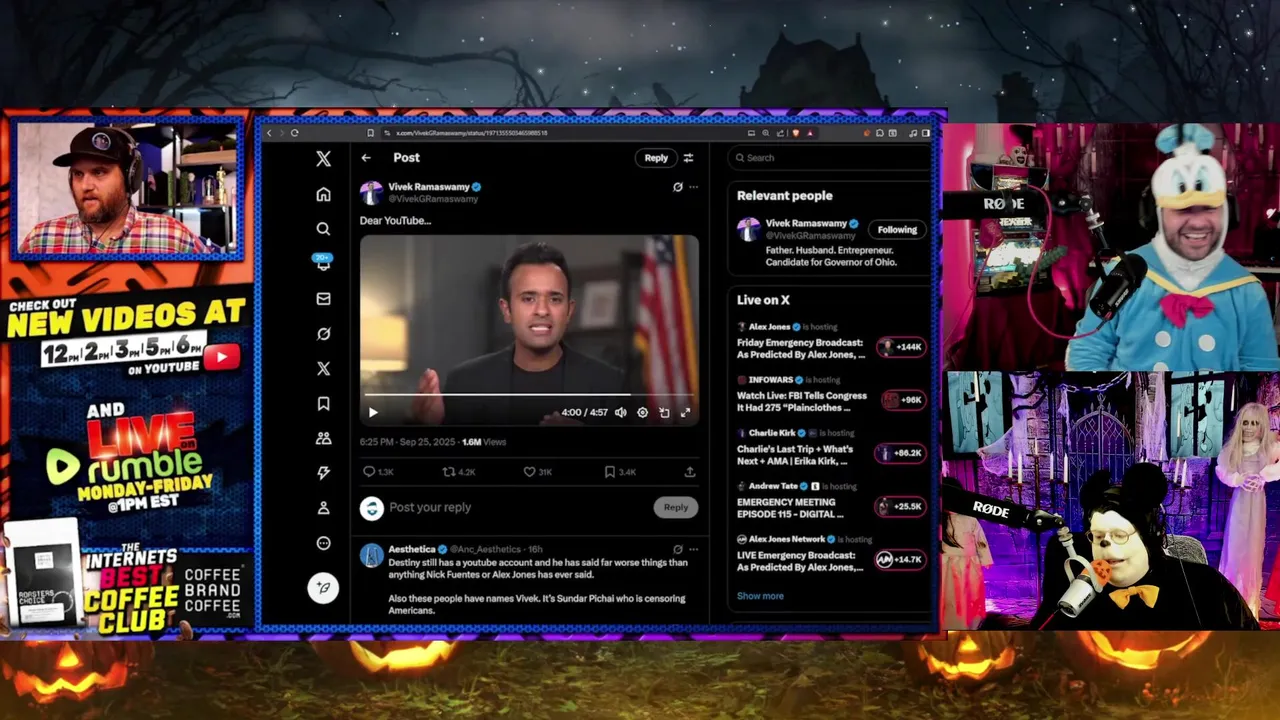Screen dimensions: 1280x720
Task: Click the X logo at top of sidebar
Action: [323, 158]
